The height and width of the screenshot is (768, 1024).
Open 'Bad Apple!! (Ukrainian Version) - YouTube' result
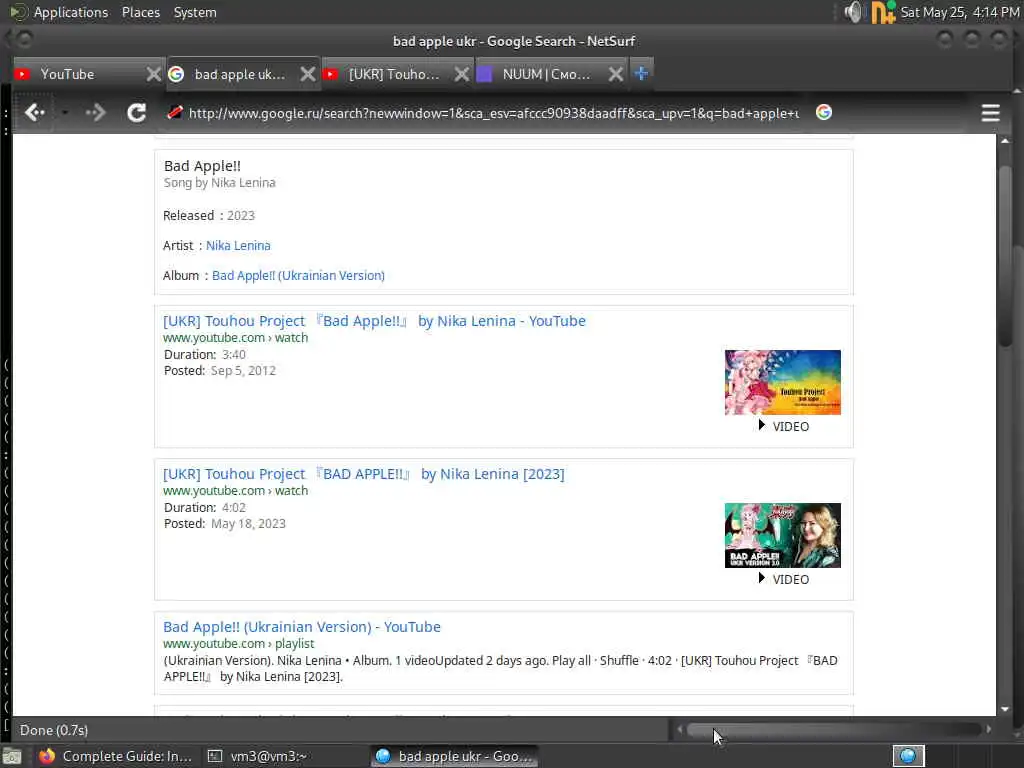[x=302, y=626]
